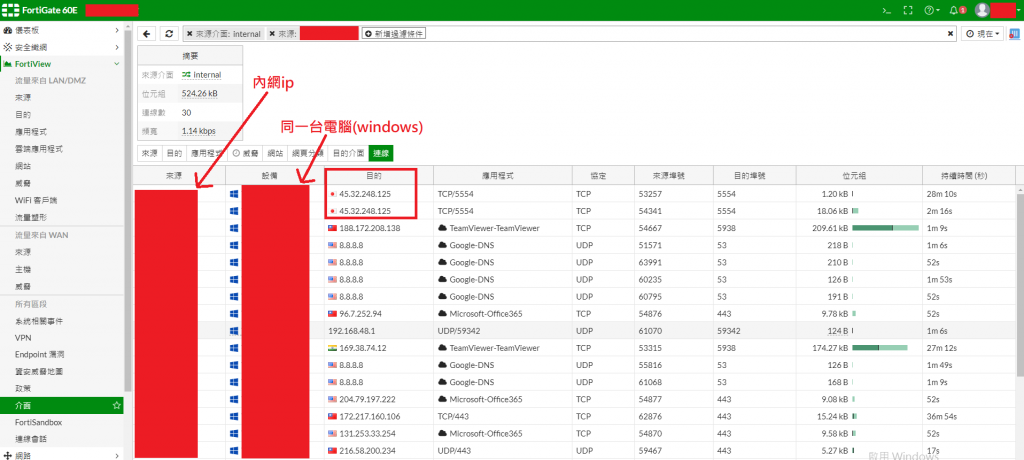The height and width of the screenshot is (460, 1024).
Task: Click the user avatar icon
Action: tap(982, 10)
